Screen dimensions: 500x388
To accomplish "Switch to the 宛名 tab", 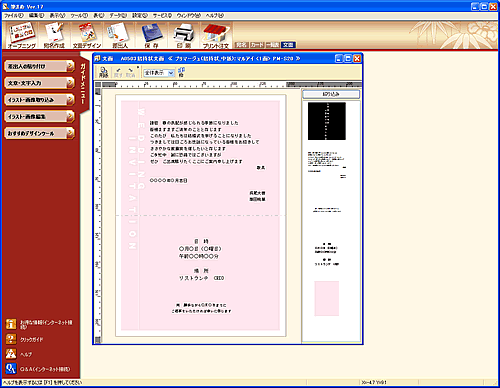I will (x=242, y=45).
